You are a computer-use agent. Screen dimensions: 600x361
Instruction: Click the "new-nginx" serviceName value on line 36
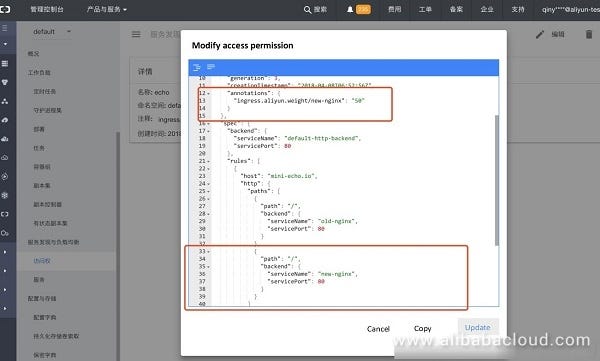point(336,274)
